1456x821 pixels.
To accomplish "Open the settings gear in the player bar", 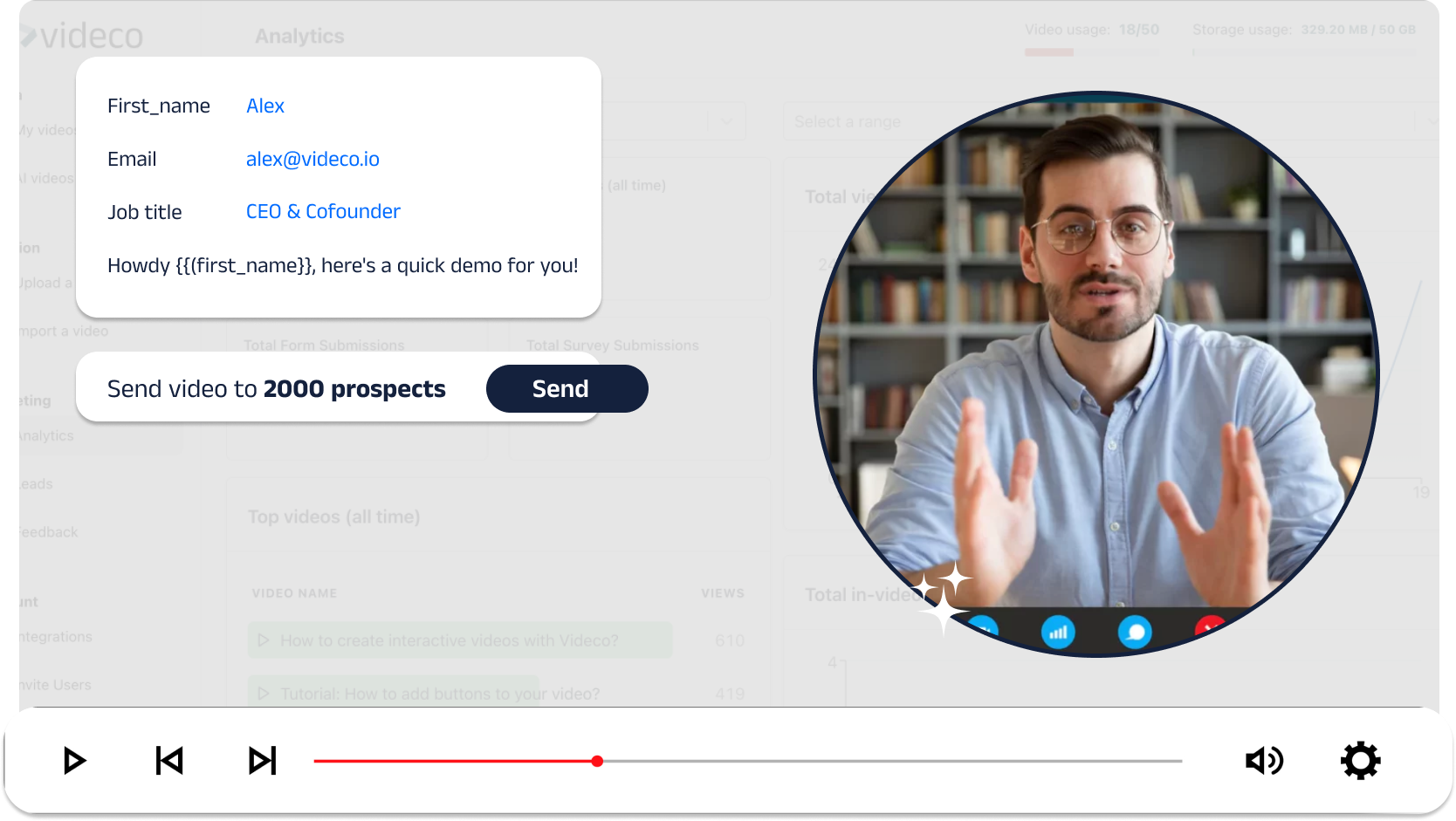I will coord(1361,761).
